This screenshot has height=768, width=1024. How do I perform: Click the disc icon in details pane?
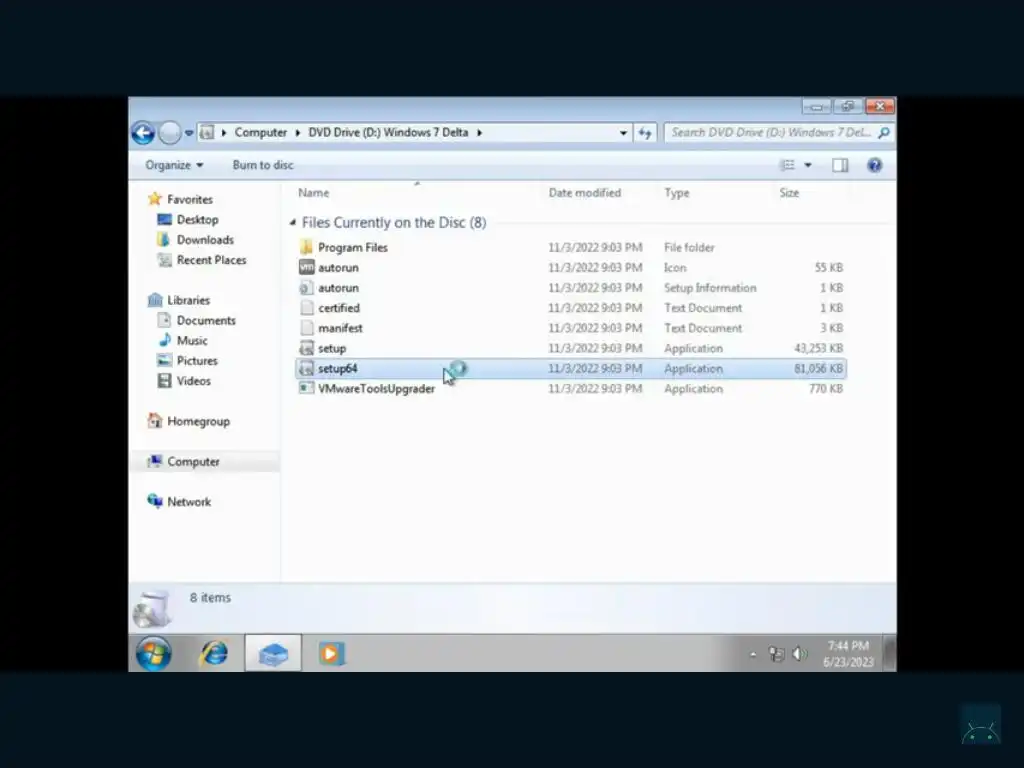click(152, 609)
